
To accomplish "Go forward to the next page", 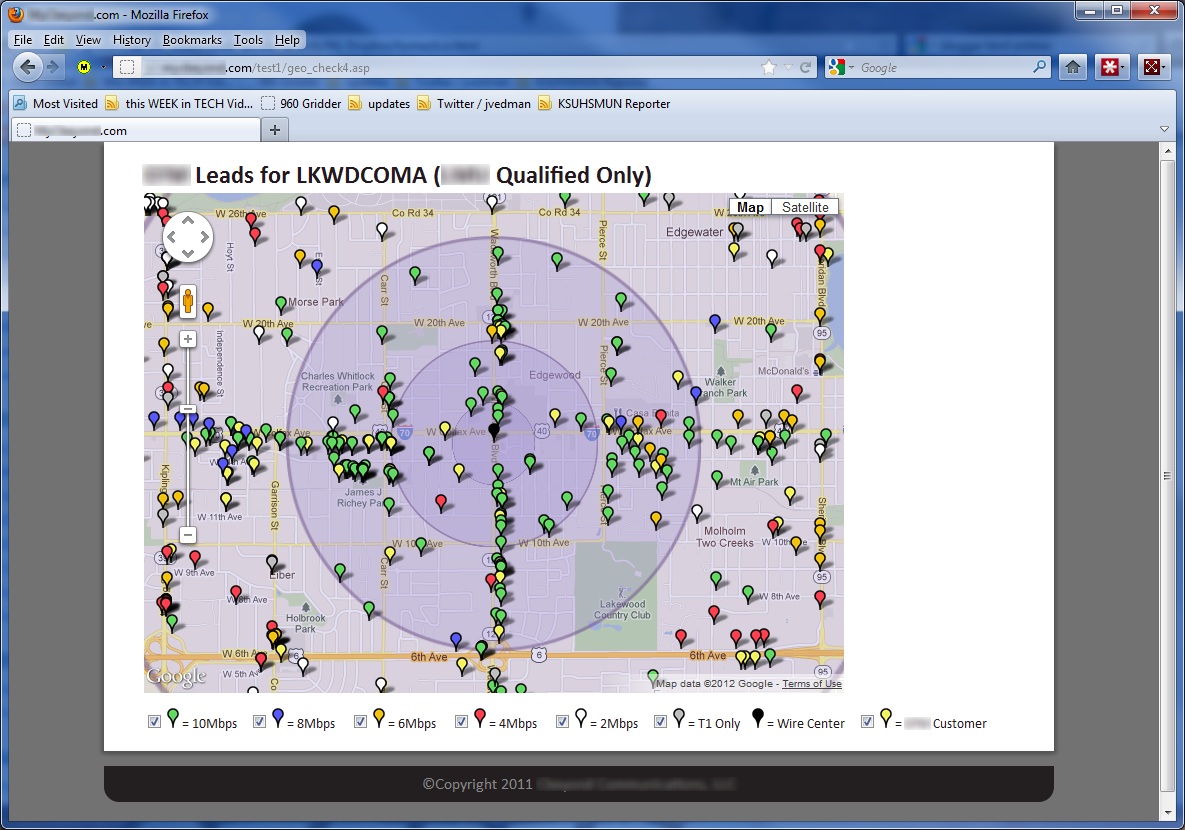I will pyautogui.click(x=52, y=67).
